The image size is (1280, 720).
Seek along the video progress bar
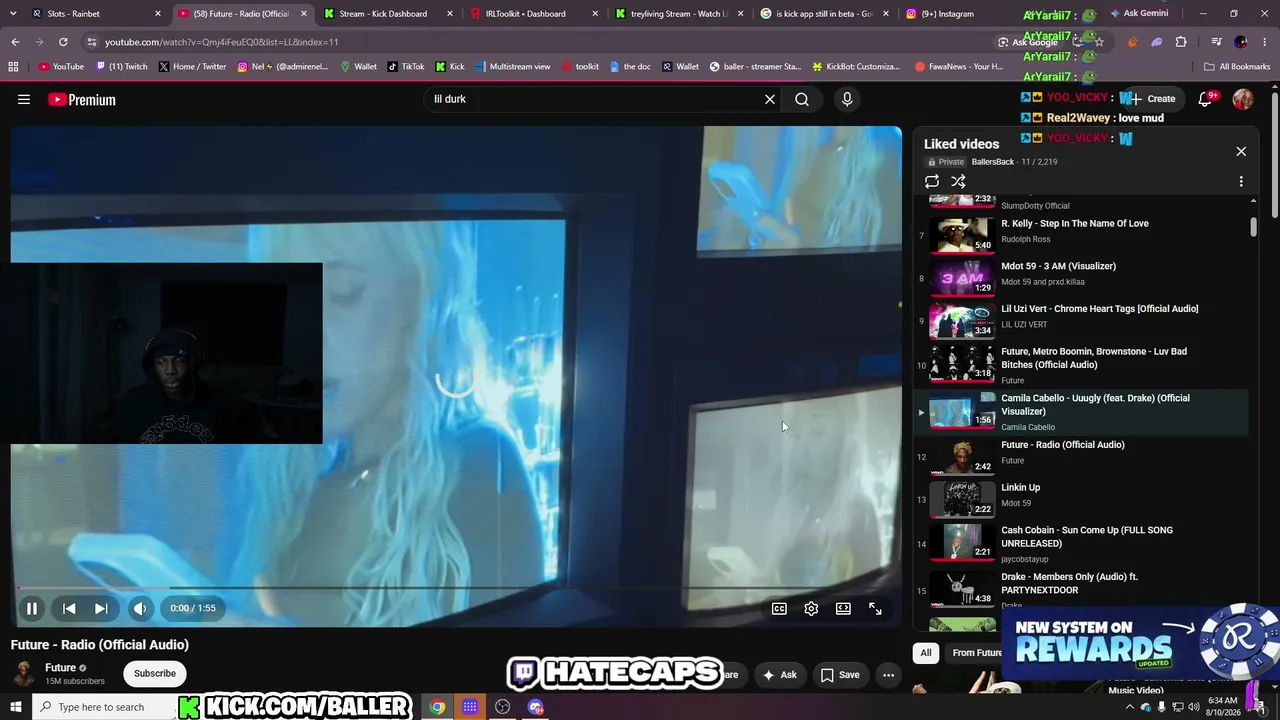[456, 588]
